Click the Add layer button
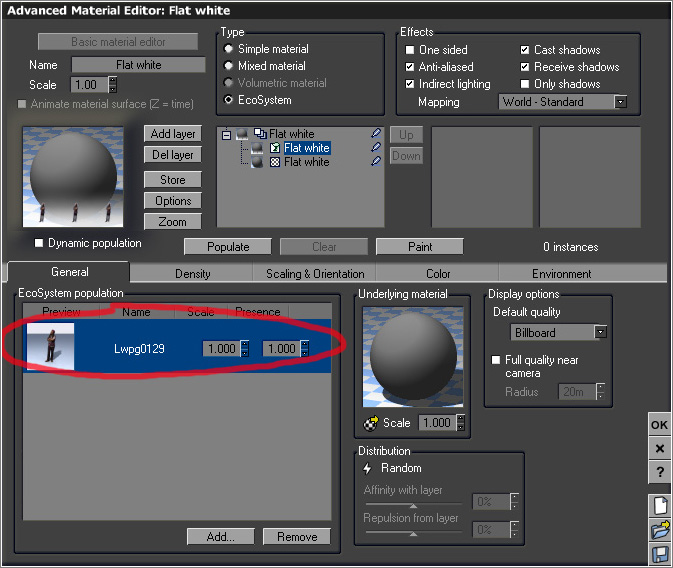673x568 pixels. pyautogui.click(x=173, y=134)
